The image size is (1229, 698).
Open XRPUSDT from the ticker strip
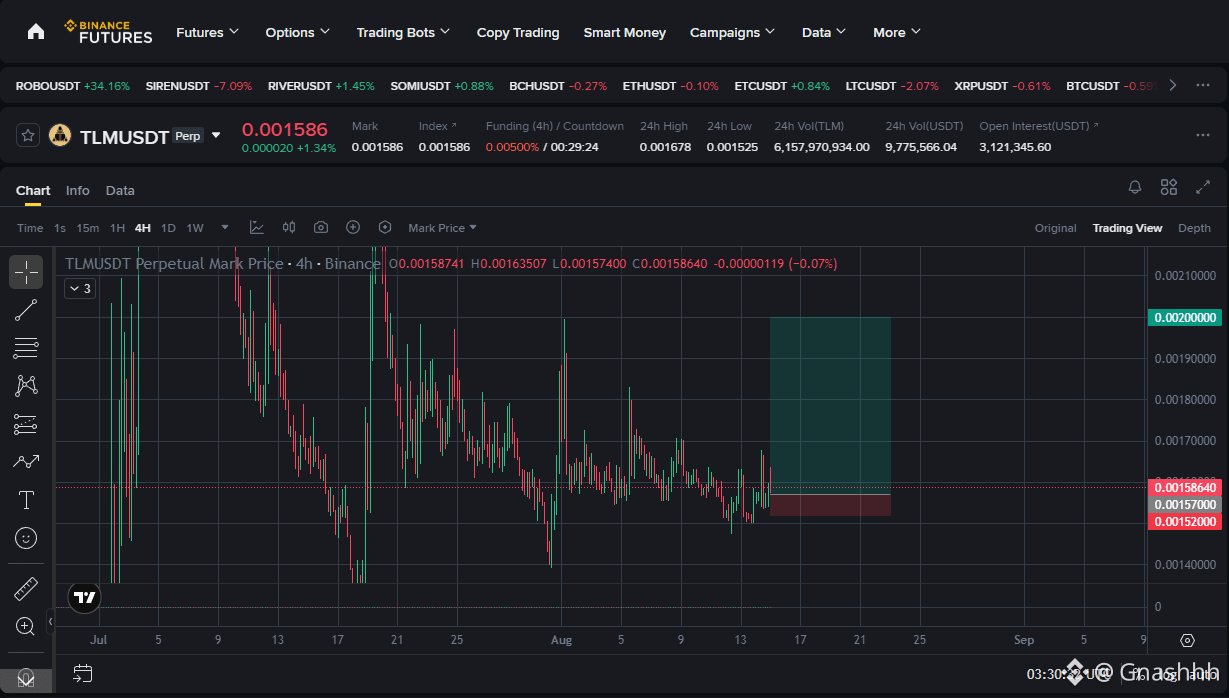point(1001,86)
